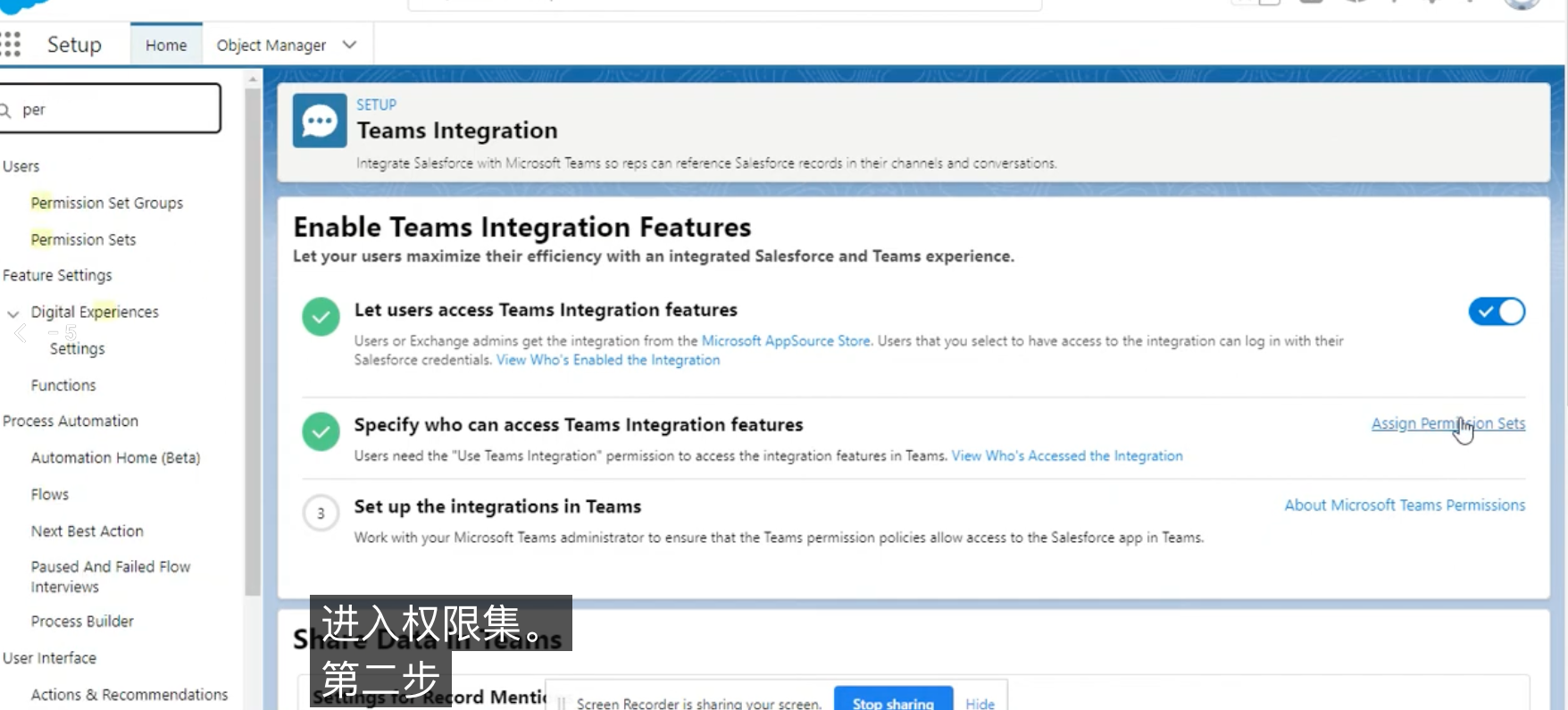Open Next Best Action setup page
Image resolution: width=1568 pixels, height=710 pixels.
click(88, 530)
